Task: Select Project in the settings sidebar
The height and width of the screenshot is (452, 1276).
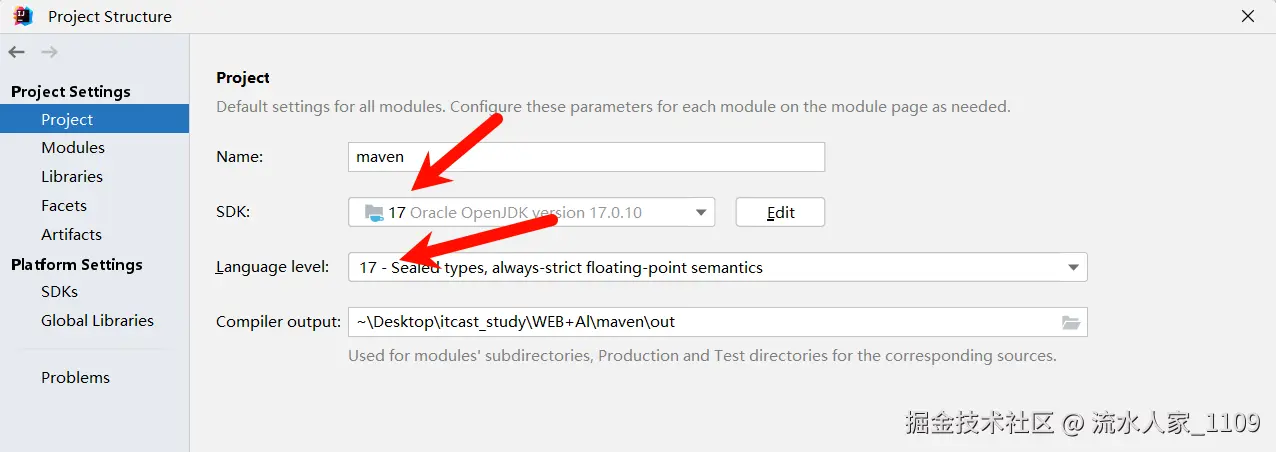Action: pos(67,119)
